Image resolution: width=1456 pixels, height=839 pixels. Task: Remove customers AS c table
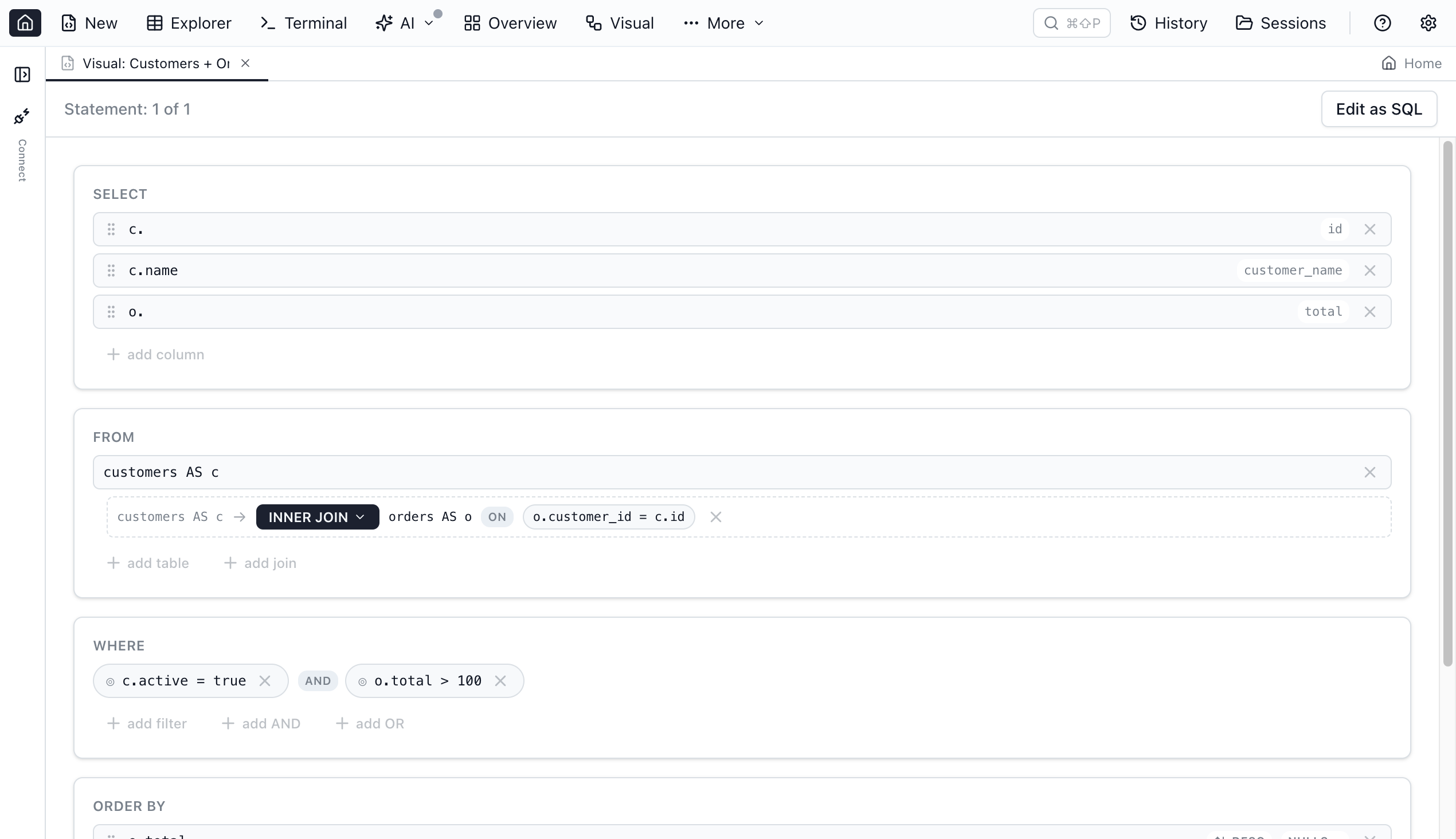click(x=1370, y=473)
